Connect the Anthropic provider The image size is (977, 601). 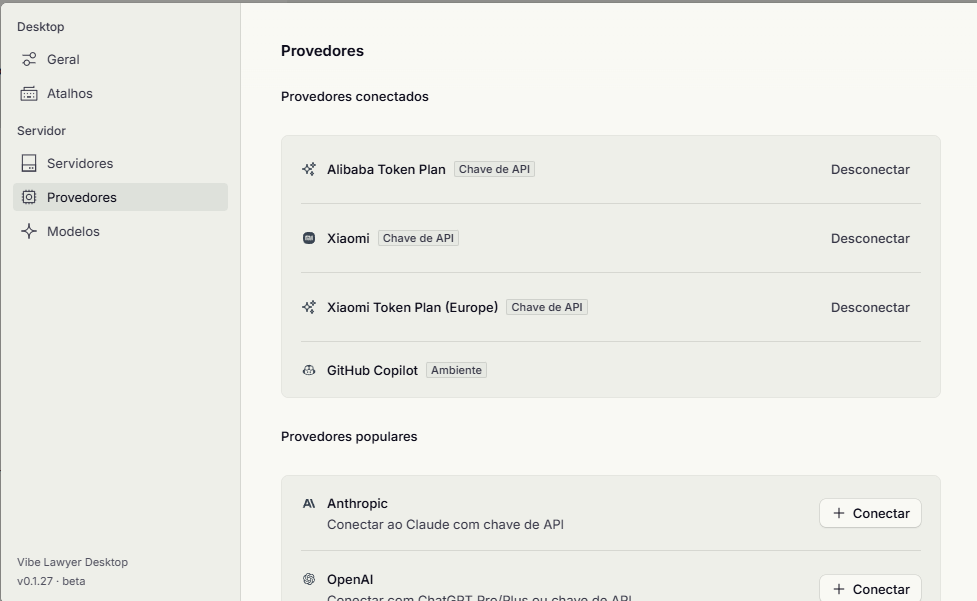click(870, 513)
